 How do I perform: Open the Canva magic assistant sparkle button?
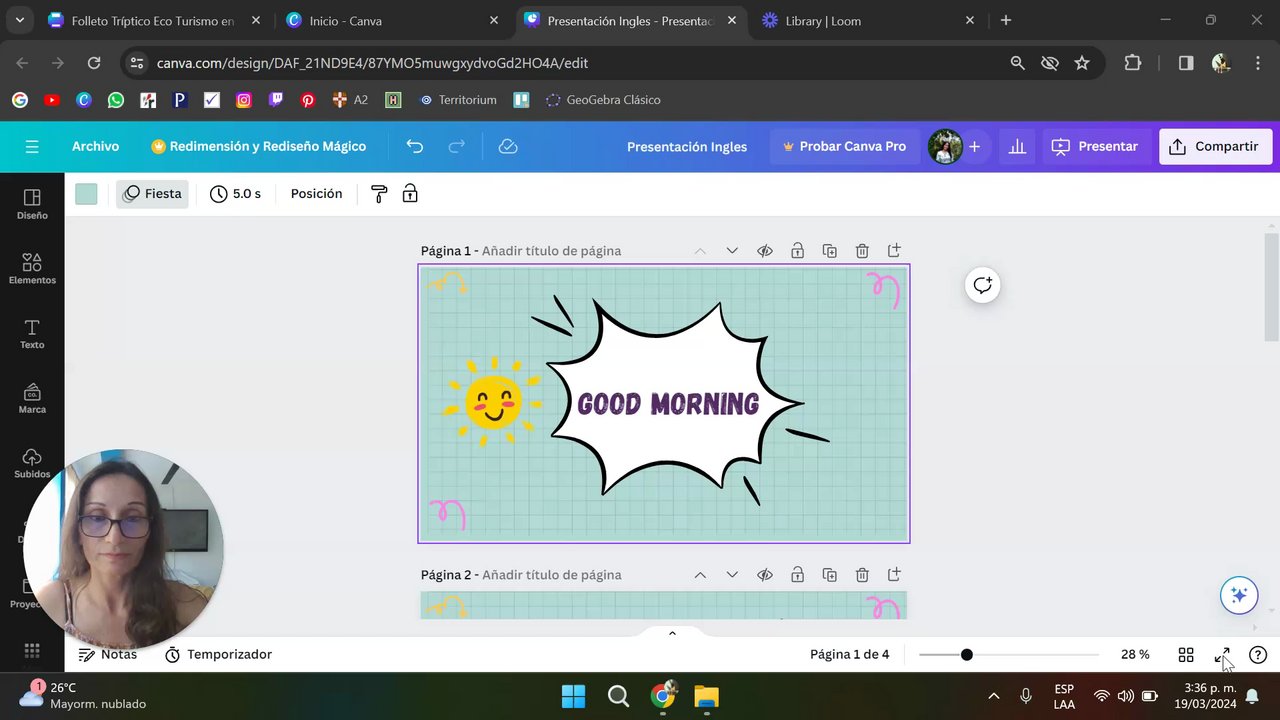pyautogui.click(x=1239, y=595)
